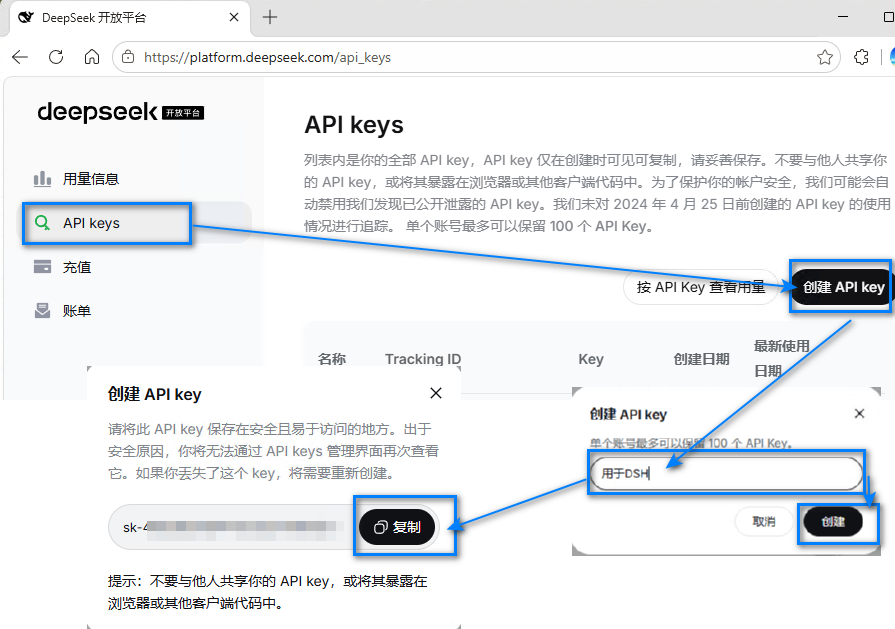This screenshot has height=629, width=895.
Task: Click the site lock icon in address bar
Action: [128, 57]
